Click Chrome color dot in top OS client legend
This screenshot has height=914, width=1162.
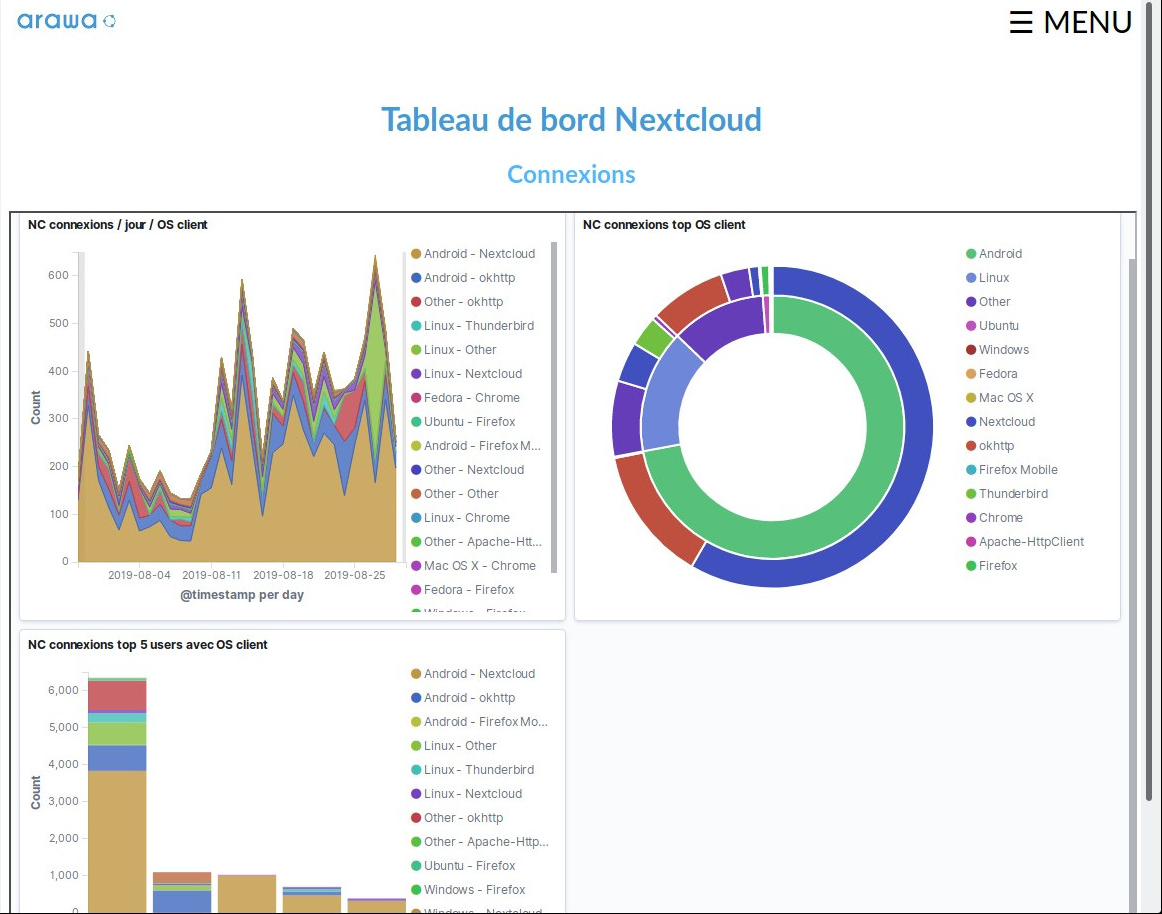tap(971, 517)
